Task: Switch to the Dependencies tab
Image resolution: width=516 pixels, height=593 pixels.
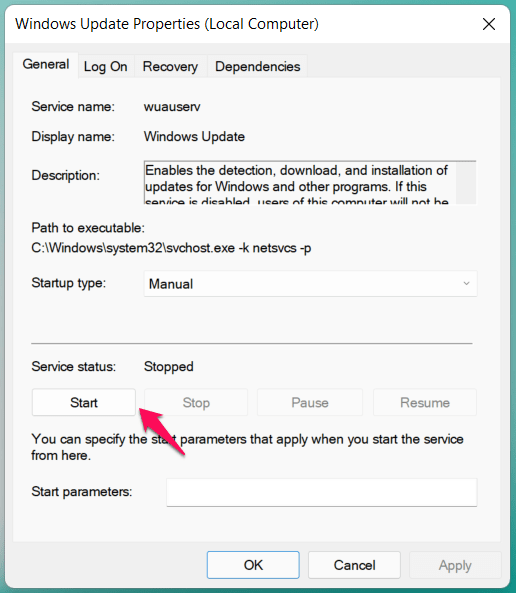Action: point(258,67)
